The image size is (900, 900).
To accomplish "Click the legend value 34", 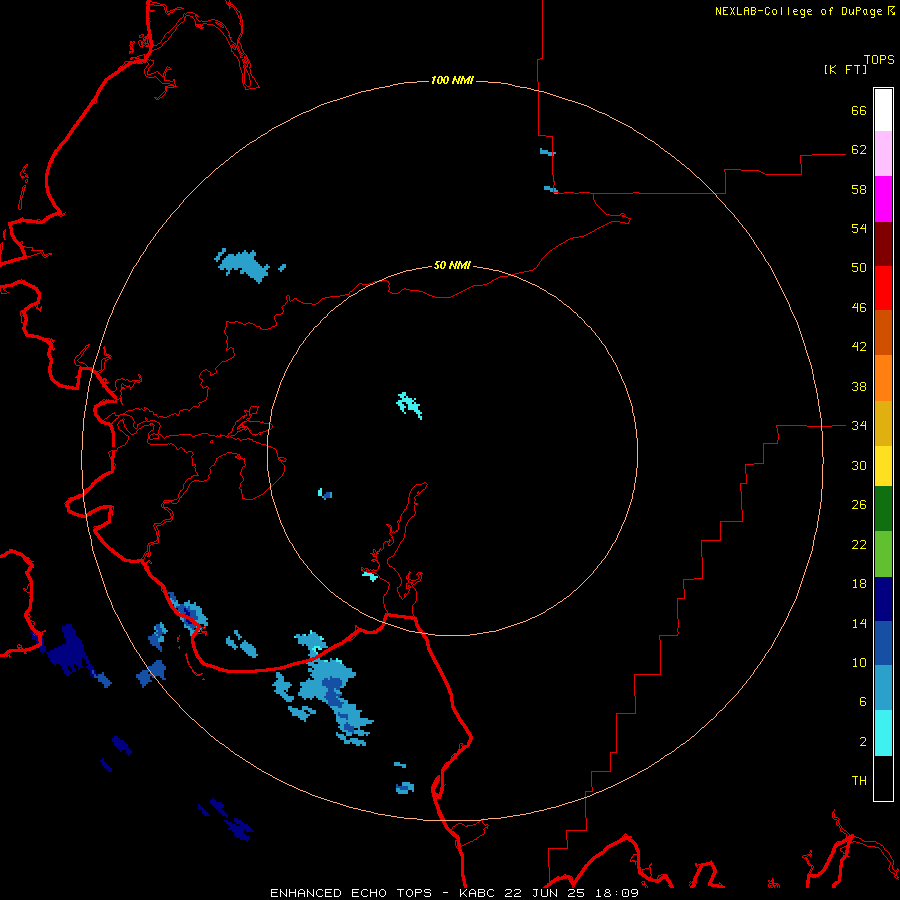I will 859,426.
